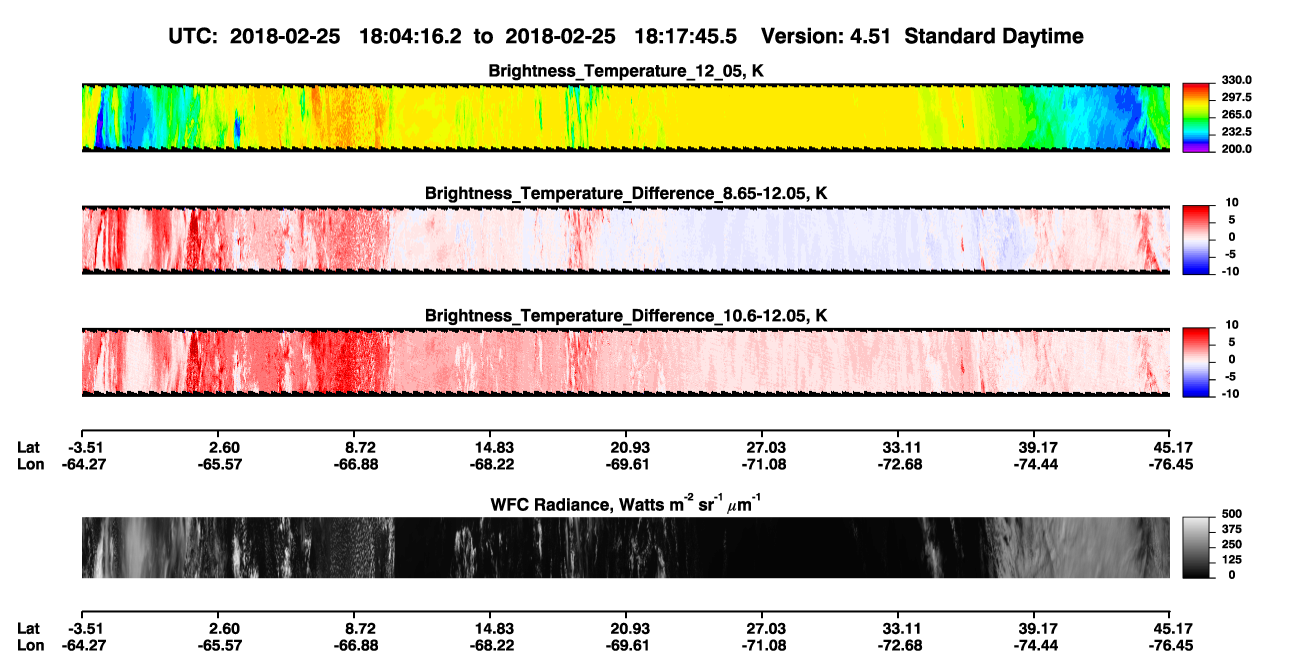Select the grayscale WFC Radiance image strip
Image resolution: width=1300 pixels, height=667 pixels.
point(625,547)
